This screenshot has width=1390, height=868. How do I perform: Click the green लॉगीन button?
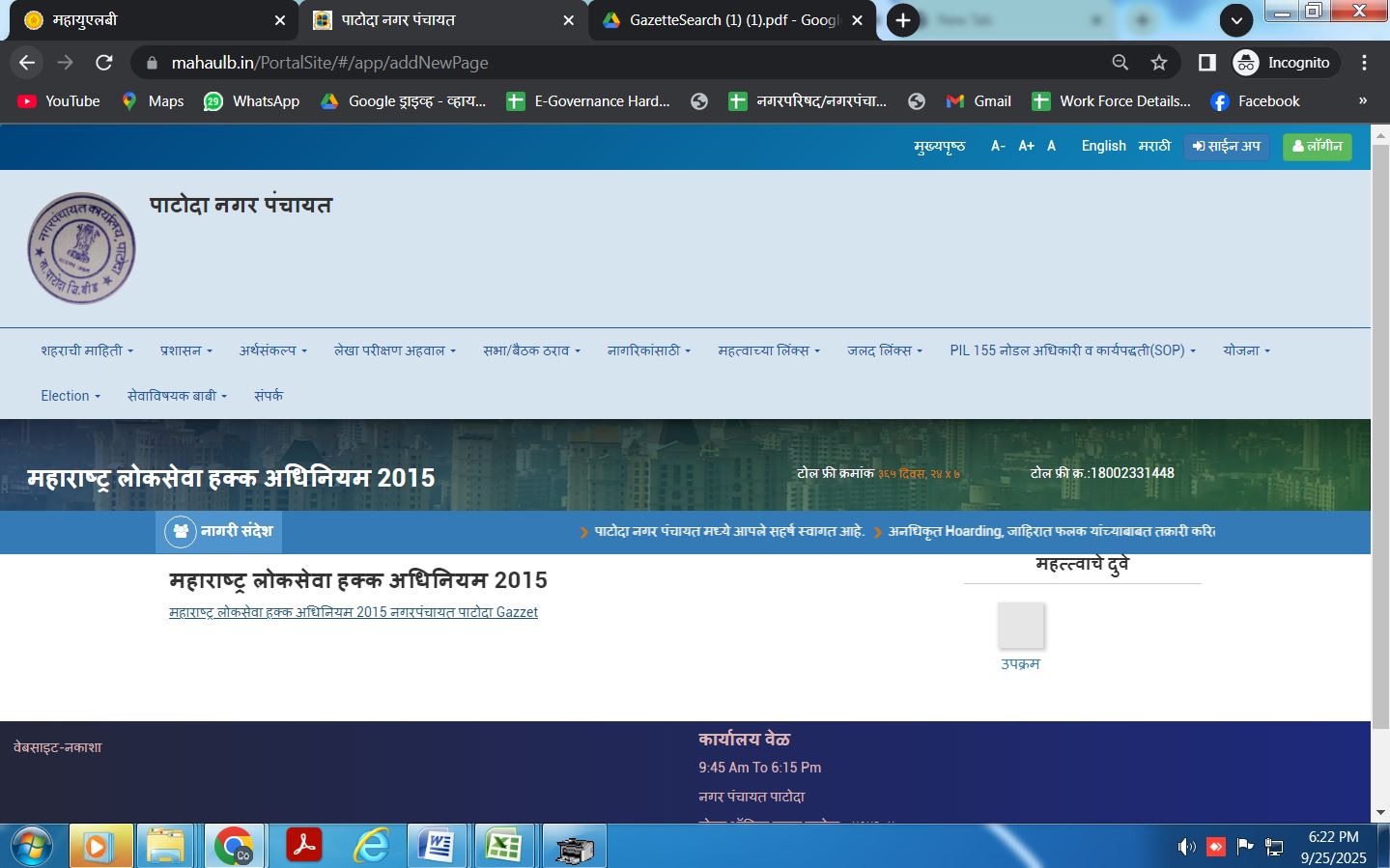point(1317,146)
